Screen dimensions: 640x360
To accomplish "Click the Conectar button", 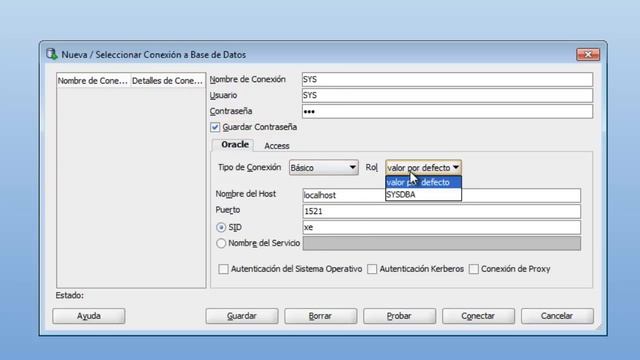I will tap(478, 316).
